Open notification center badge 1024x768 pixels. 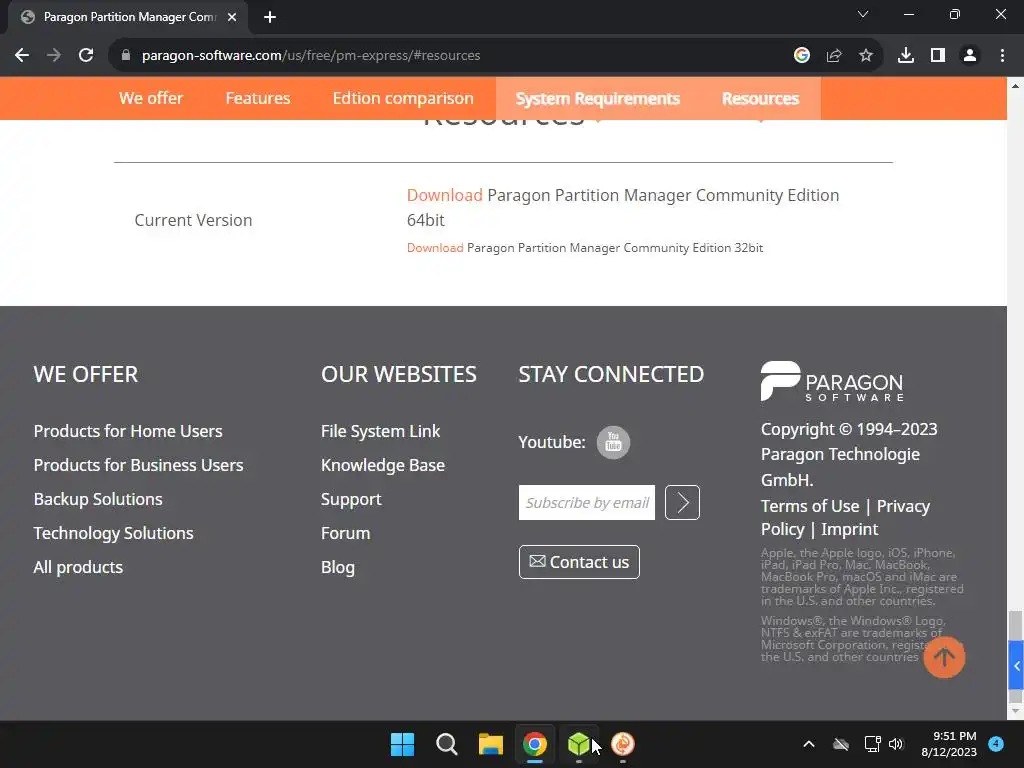point(996,744)
